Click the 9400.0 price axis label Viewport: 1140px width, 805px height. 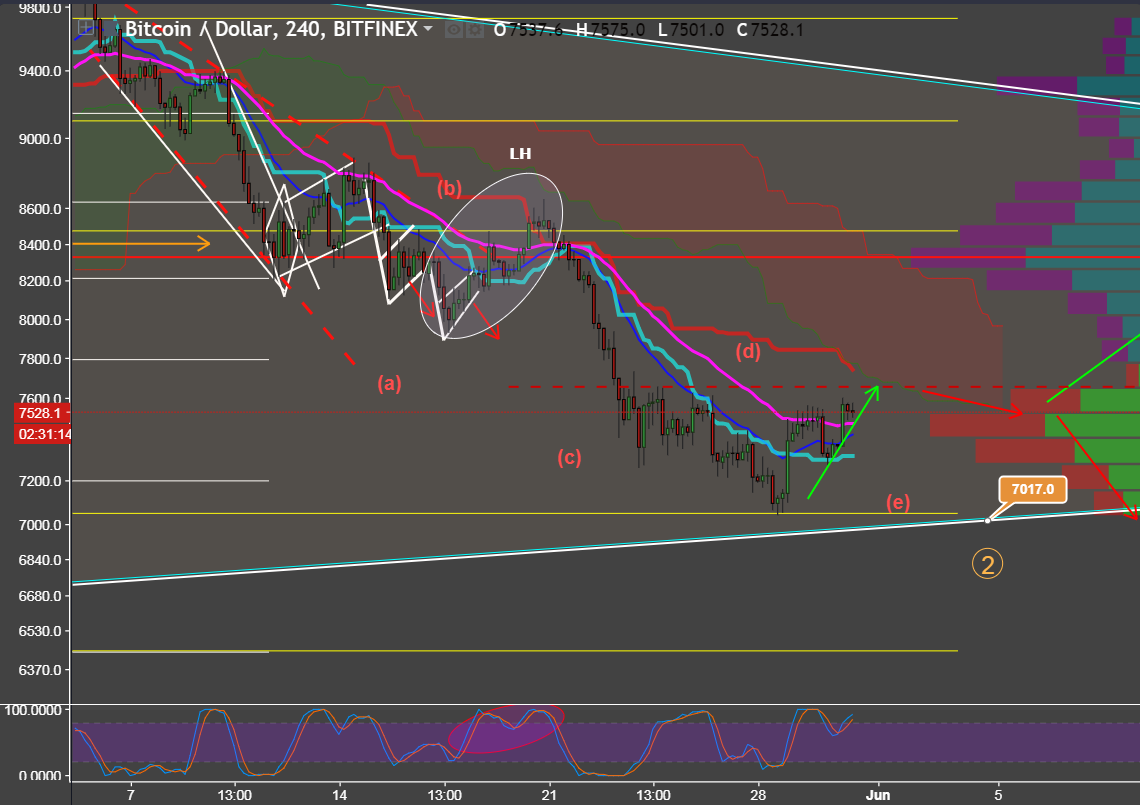[40, 71]
